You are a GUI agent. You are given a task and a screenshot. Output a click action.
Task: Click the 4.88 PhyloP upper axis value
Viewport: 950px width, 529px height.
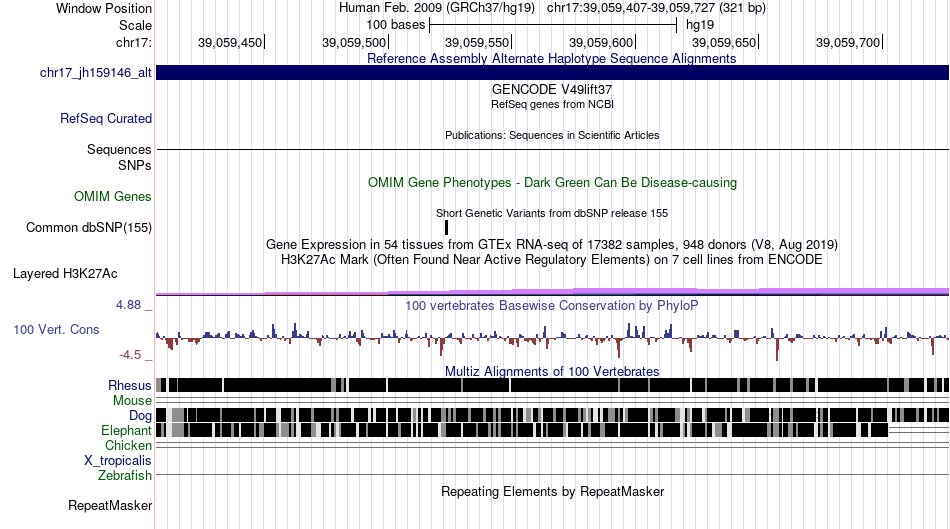click(128, 305)
